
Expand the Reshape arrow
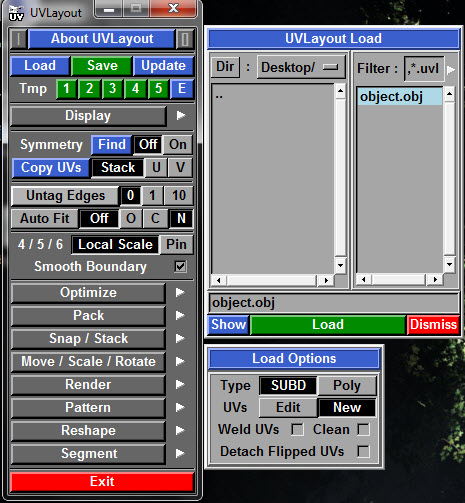click(x=180, y=430)
